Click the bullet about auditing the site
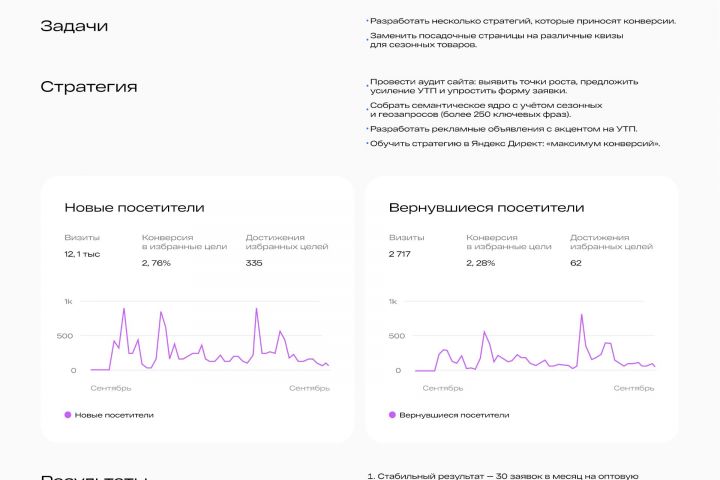This screenshot has height=480, width=720. point(503,86)
